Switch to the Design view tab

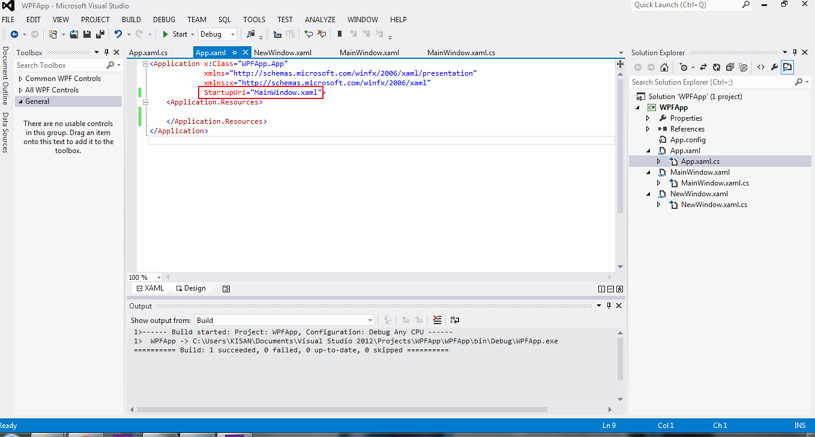(191, 288)
